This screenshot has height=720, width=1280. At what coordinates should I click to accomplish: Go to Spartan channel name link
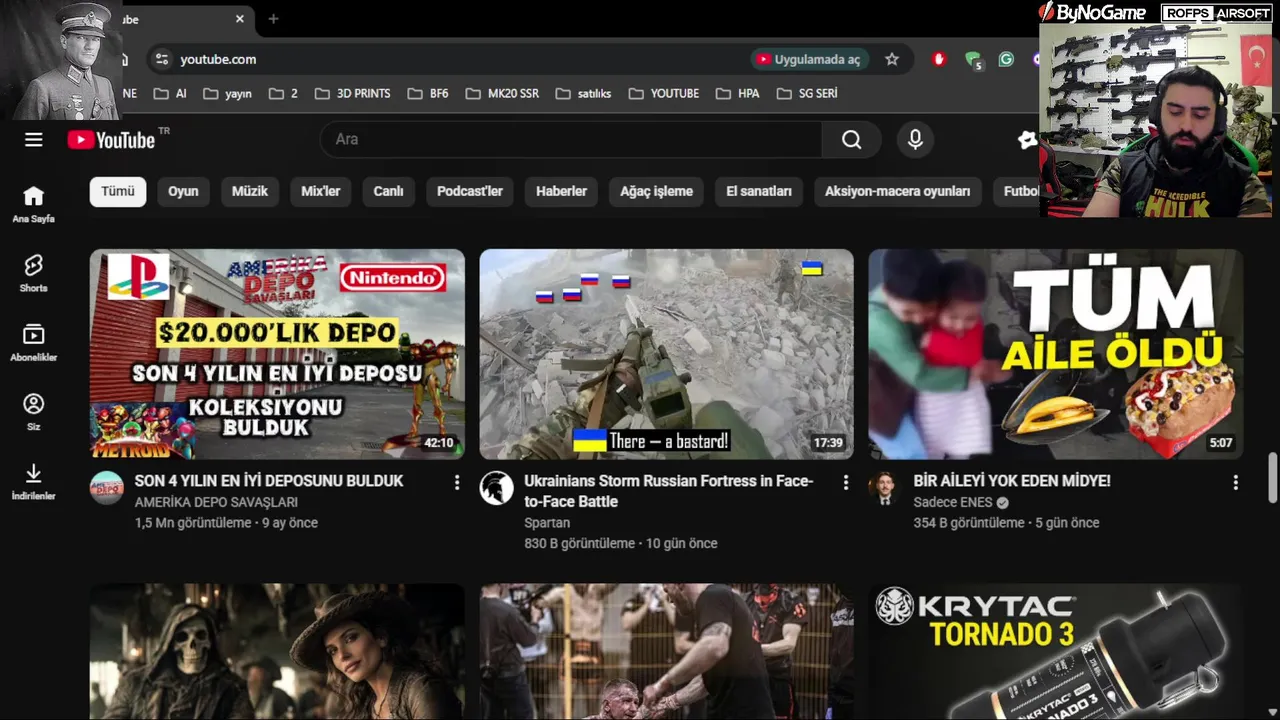547,523
